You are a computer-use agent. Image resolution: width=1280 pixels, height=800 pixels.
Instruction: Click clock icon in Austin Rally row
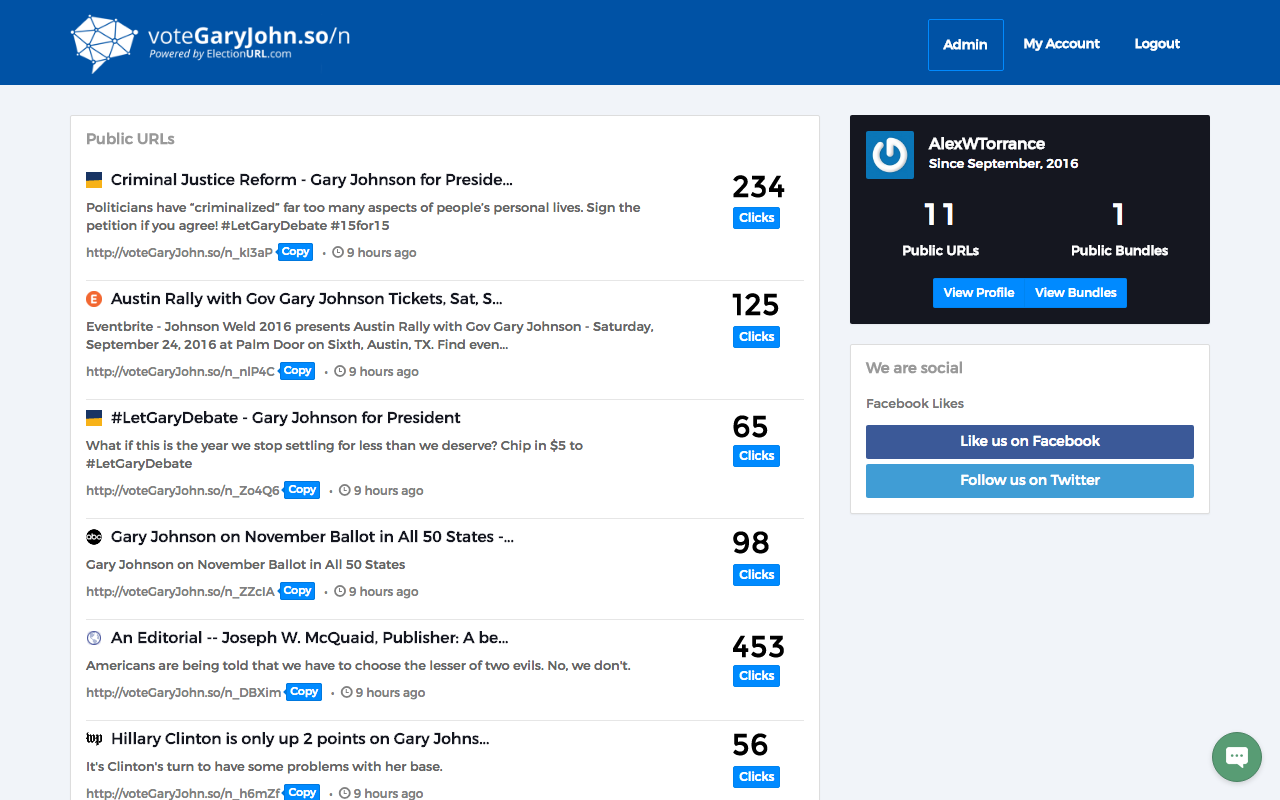click(x=340, y=371)
